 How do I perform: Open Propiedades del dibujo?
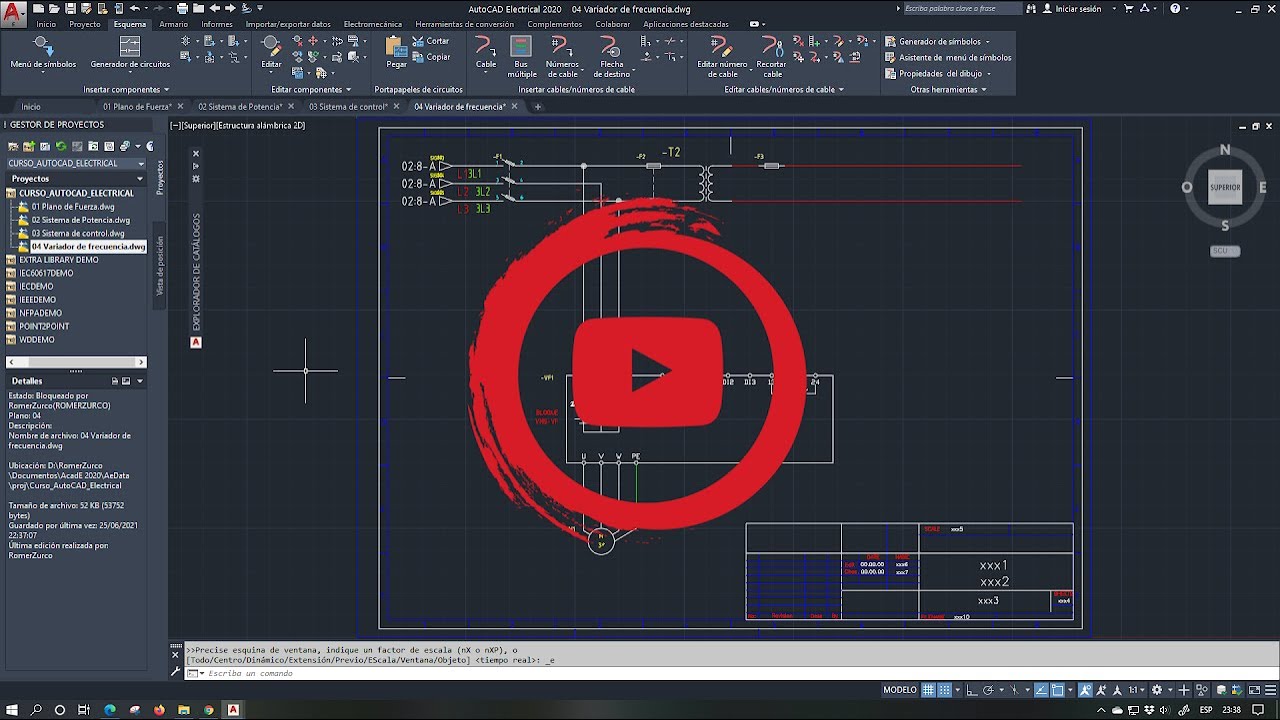point(938,73)
